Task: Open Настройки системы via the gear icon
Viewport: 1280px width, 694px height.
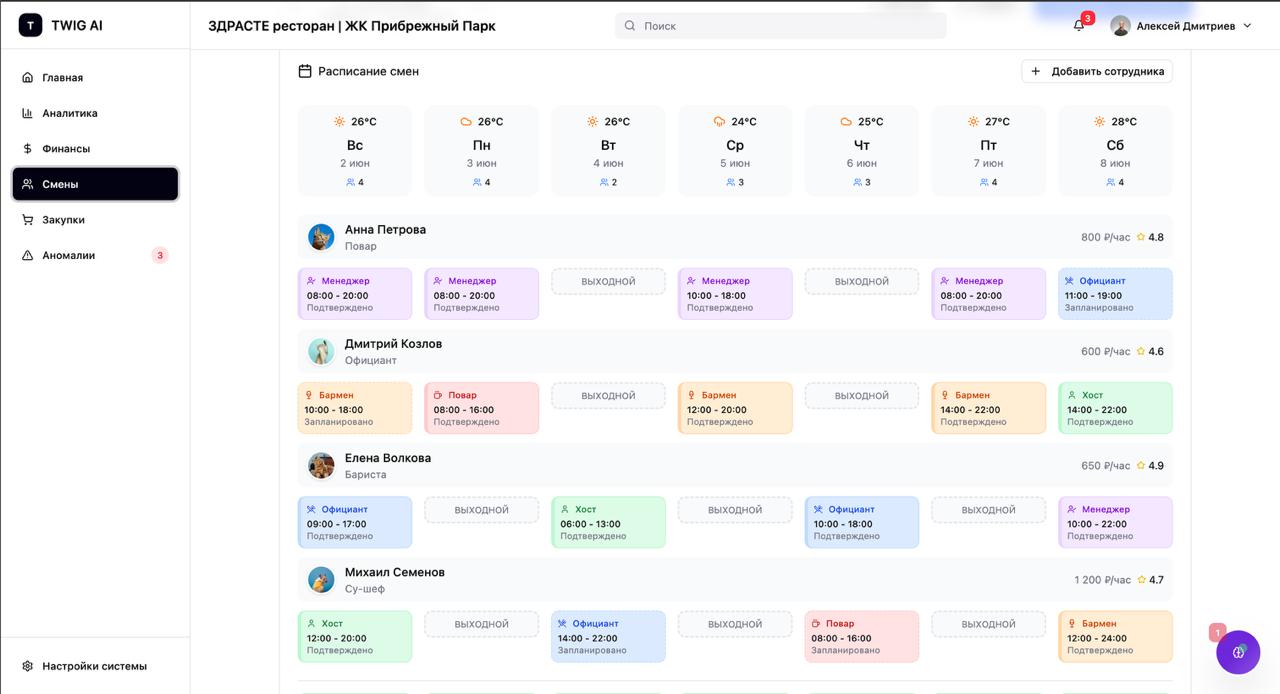Action: [27, 664]
